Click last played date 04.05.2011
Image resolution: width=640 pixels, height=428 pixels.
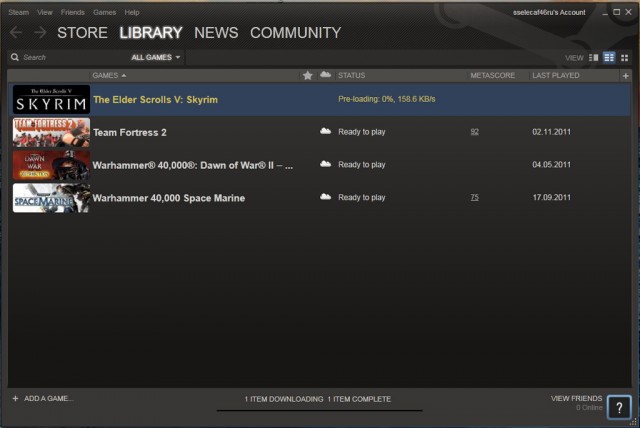click(x=551, y=164)
